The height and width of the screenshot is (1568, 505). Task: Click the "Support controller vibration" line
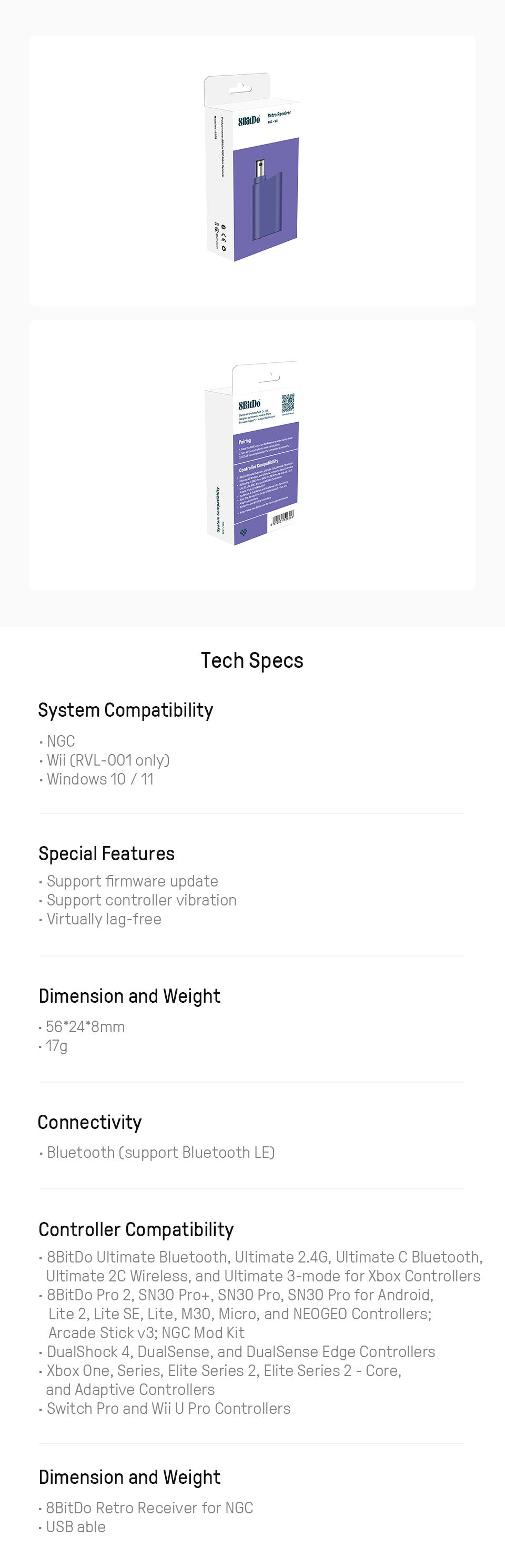pos(142,900)
